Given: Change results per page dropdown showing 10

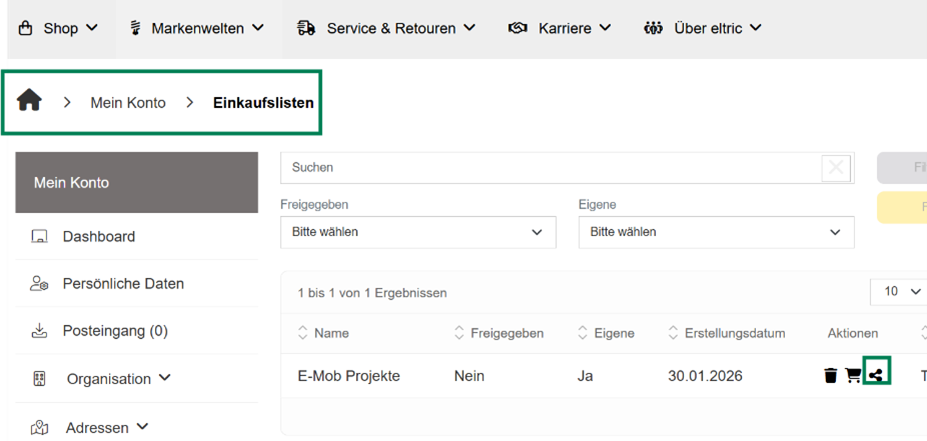Looking at the screenshot, I should pyautogui.click(x=899, y=291).
